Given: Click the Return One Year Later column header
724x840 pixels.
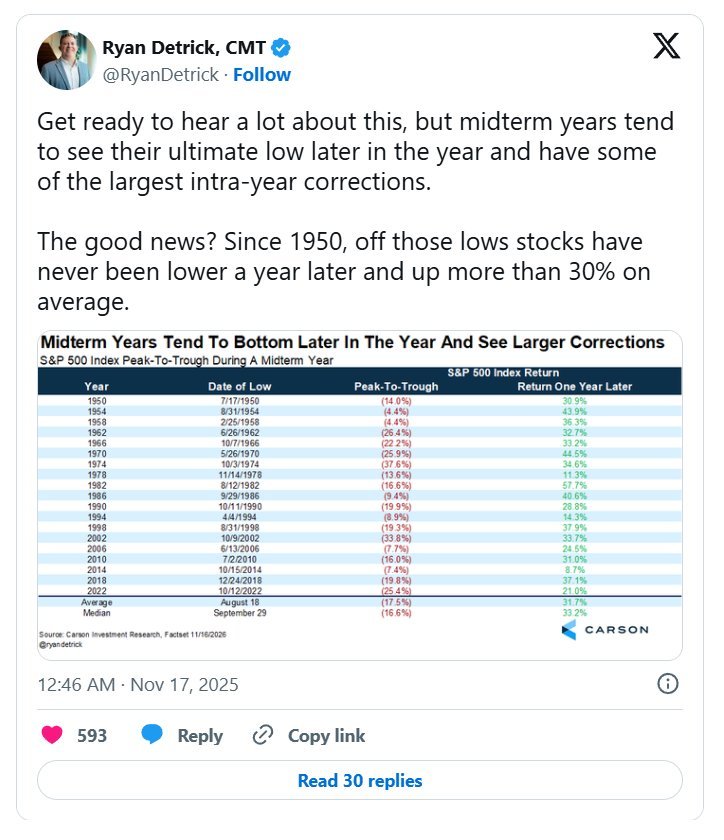Looking at the screenshot, I should (x=574, y=386).
